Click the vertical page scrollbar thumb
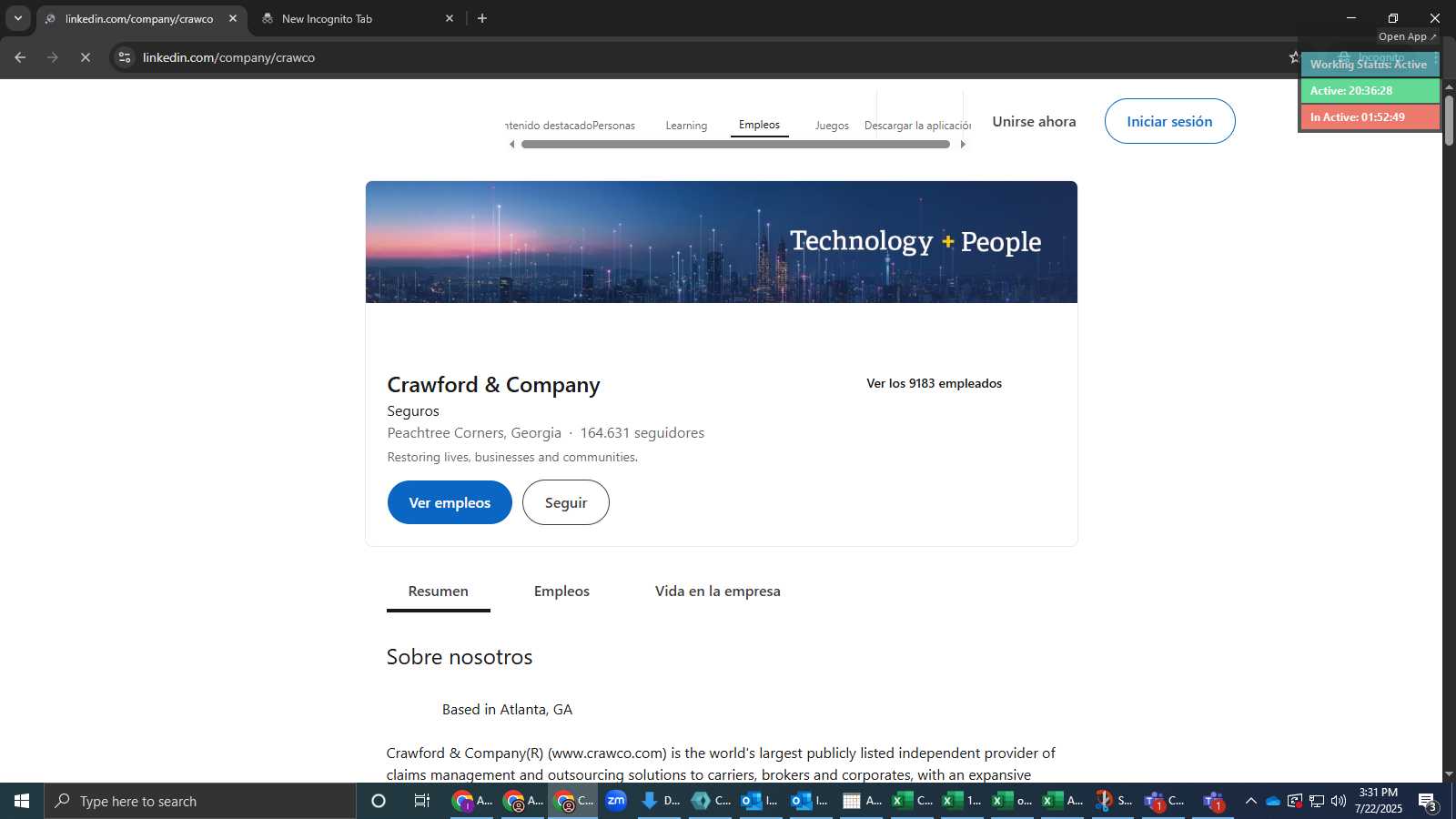This screenshot has height=819, width=1456. point(1449,119)
